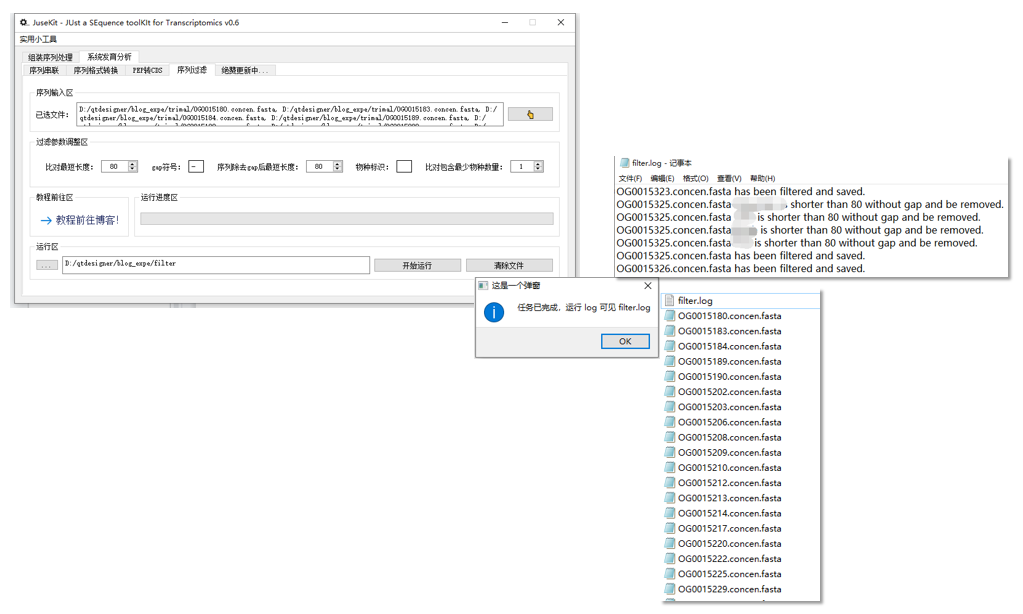Switch to the 序列格式转换 tab

click(x=95, y=70)
